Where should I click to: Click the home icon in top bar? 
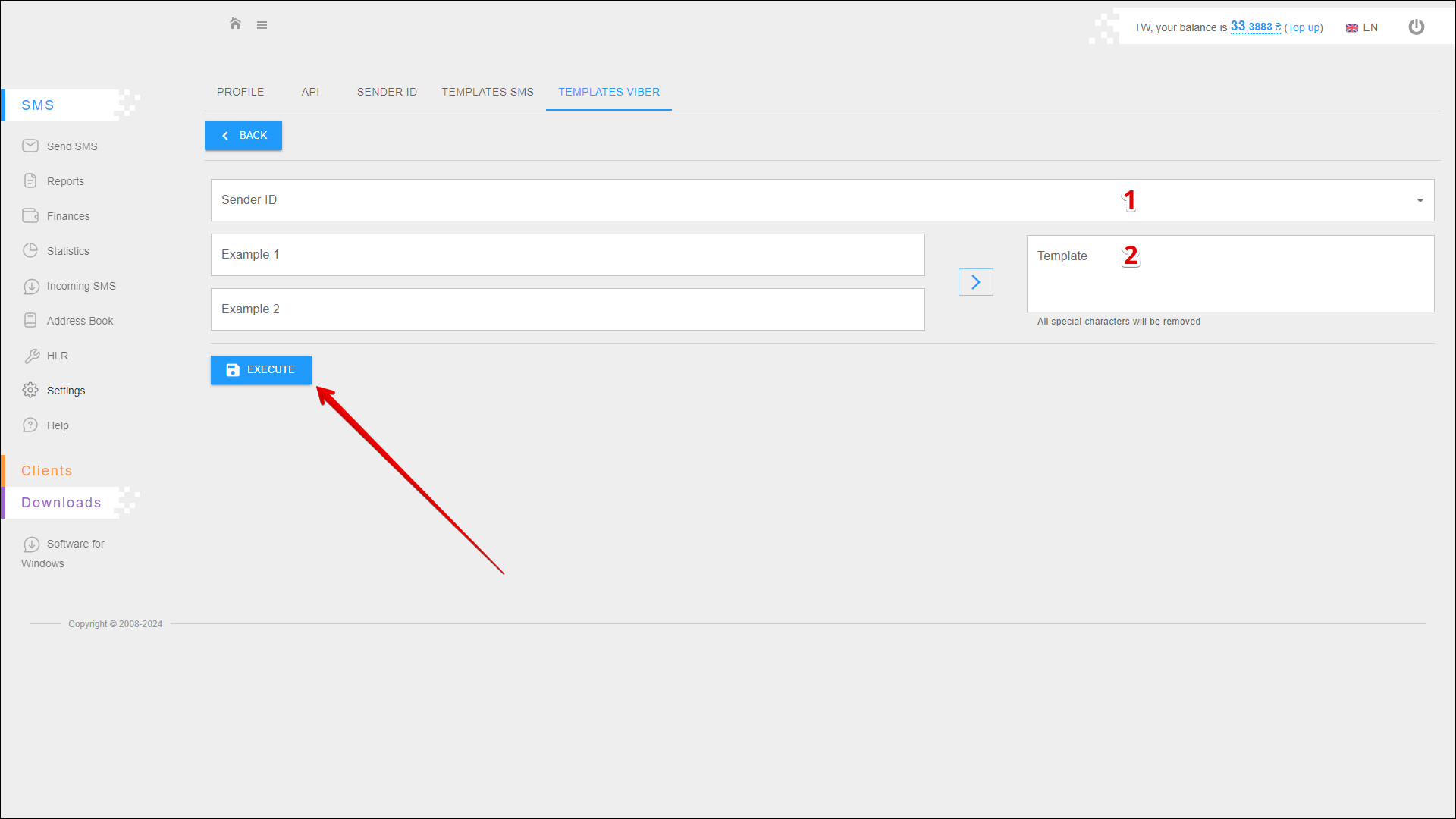[235, 24]
